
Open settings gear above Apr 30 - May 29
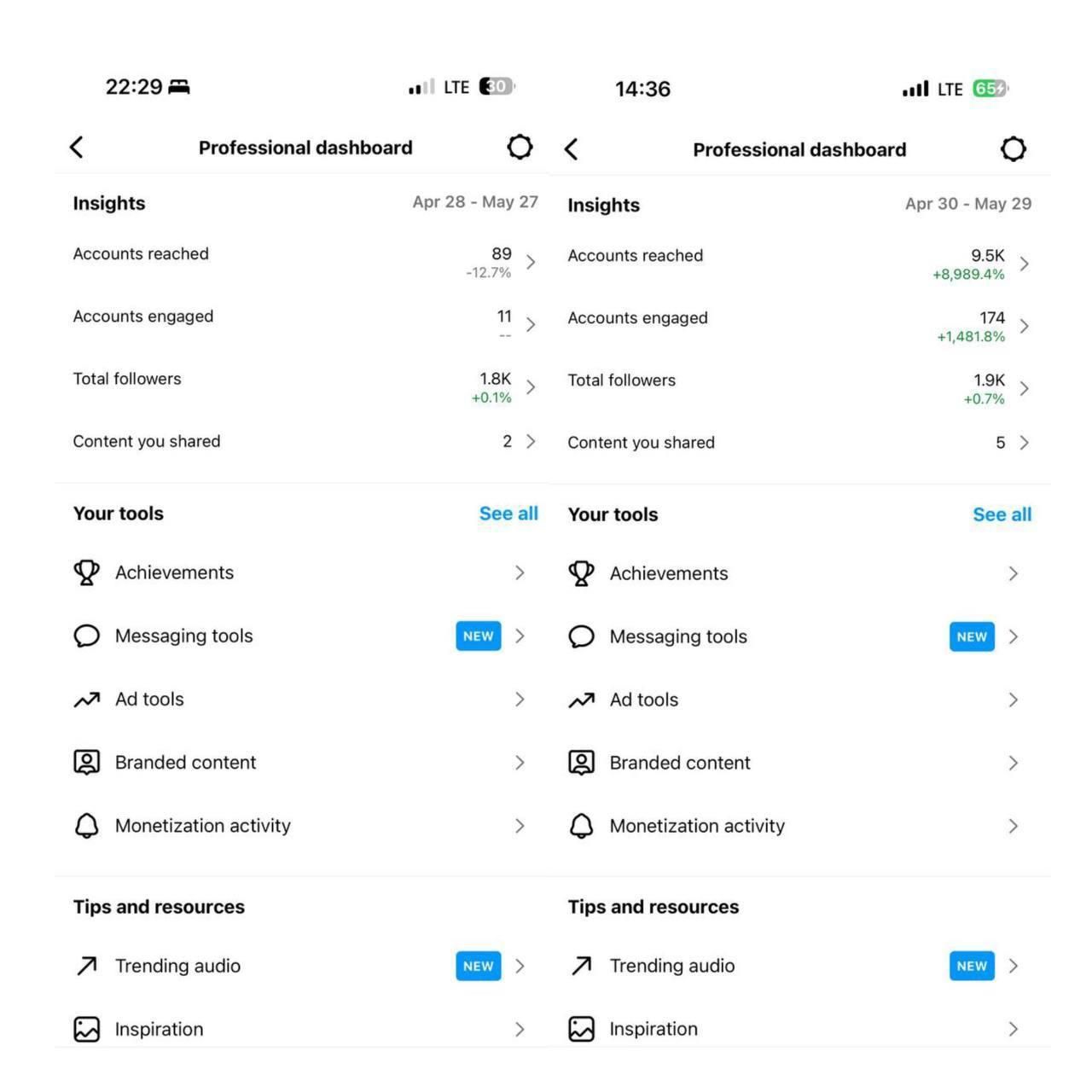tap(1013, 149)
